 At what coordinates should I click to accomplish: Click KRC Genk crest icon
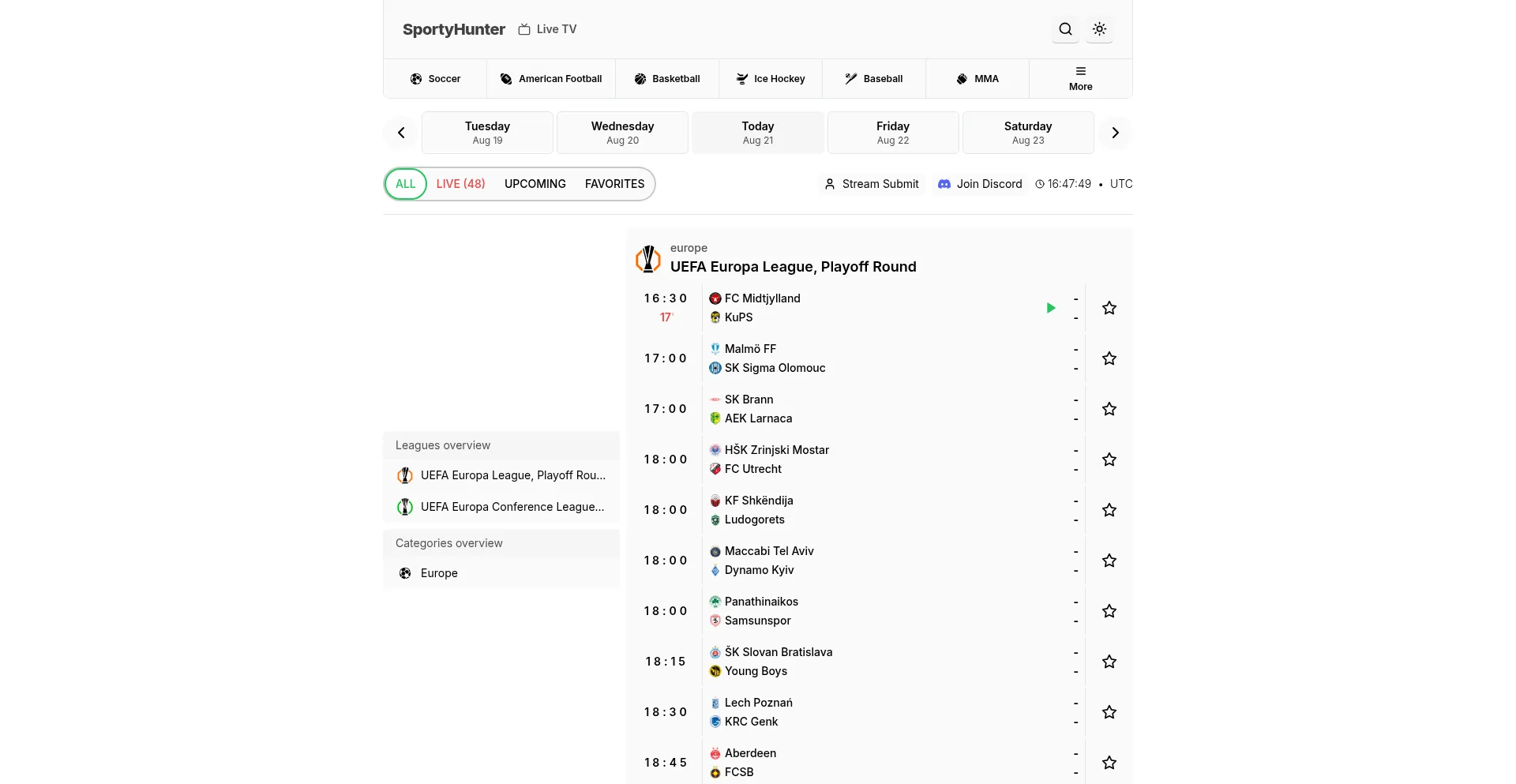coord(715,722)
